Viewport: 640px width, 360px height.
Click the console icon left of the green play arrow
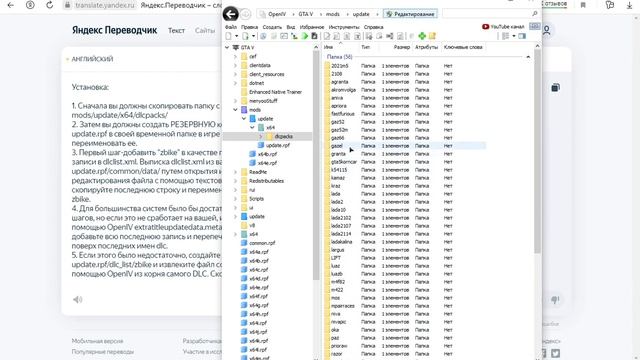[x=284, y=36]
